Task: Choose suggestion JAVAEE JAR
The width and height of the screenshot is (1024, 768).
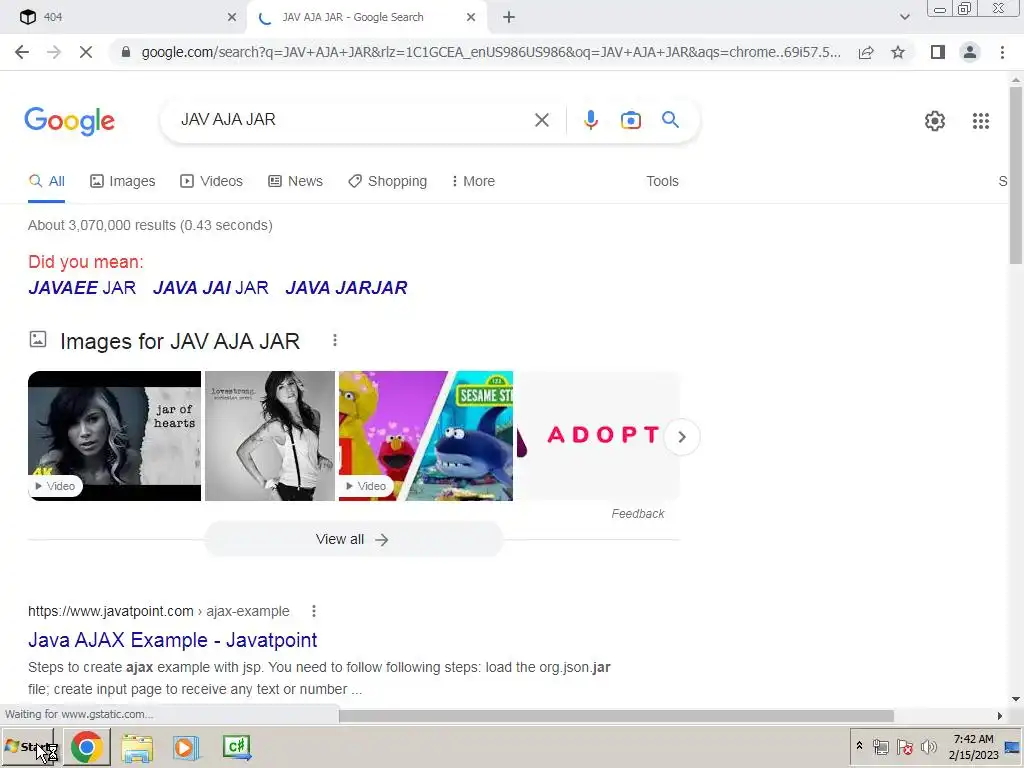Action: [82, 288]
